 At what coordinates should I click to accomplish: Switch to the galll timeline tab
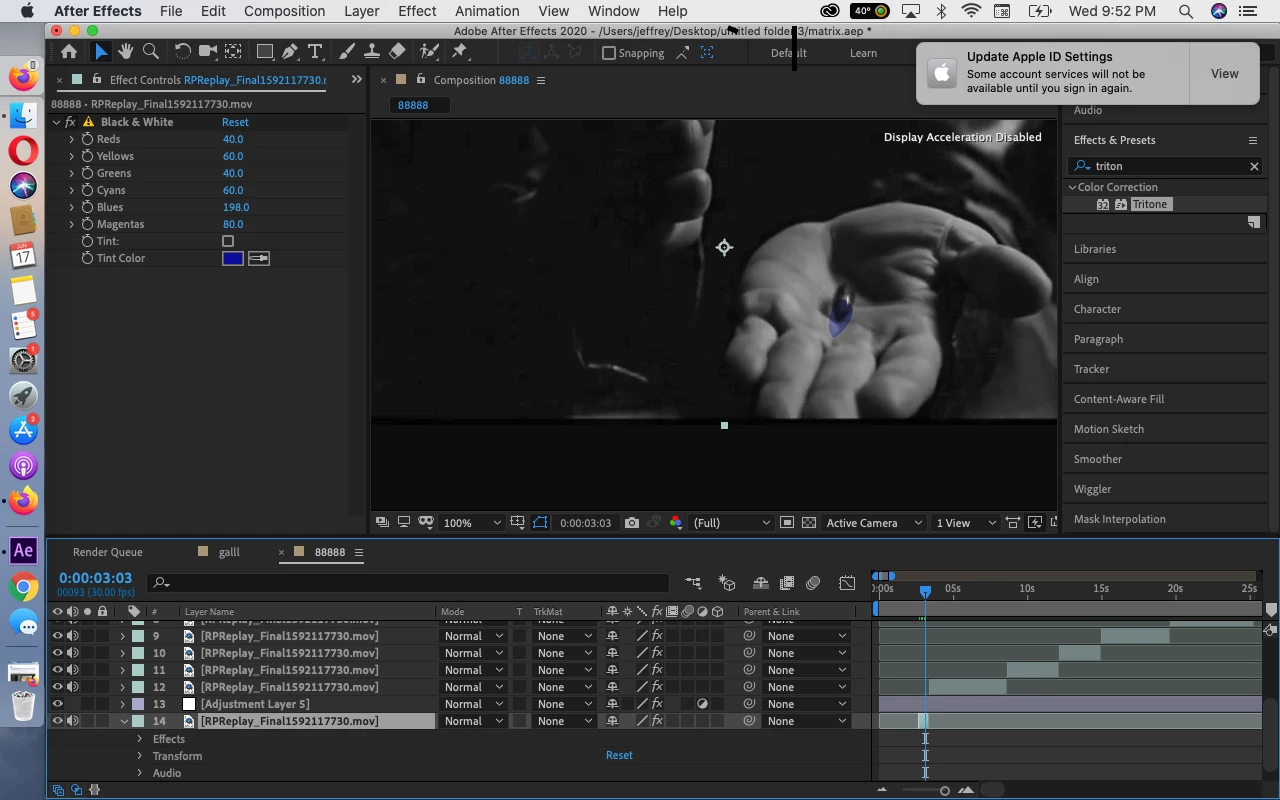229,552
